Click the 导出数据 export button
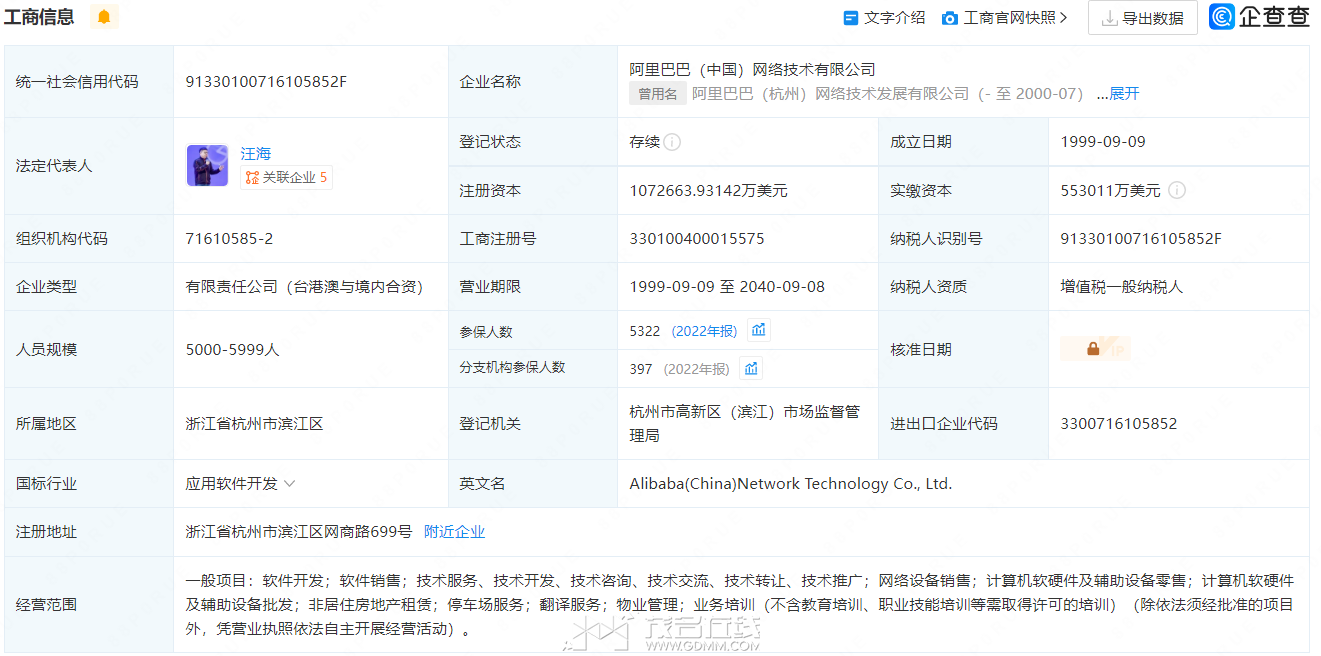Image resolution: width=1321 pixels, height=656 pixels. point(1142,18)
